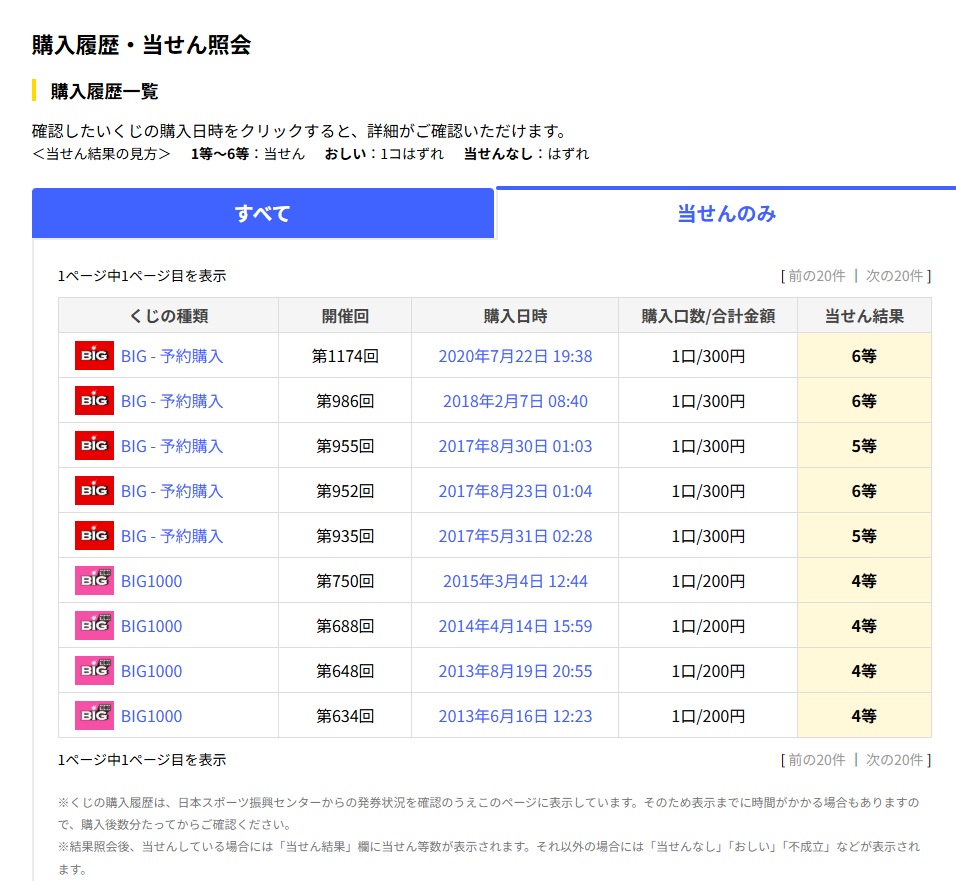Viewport: 956px width, 881px height.
Task: Open purchase details for 2013年8月19日 20:55
Action: pos(515,671)
